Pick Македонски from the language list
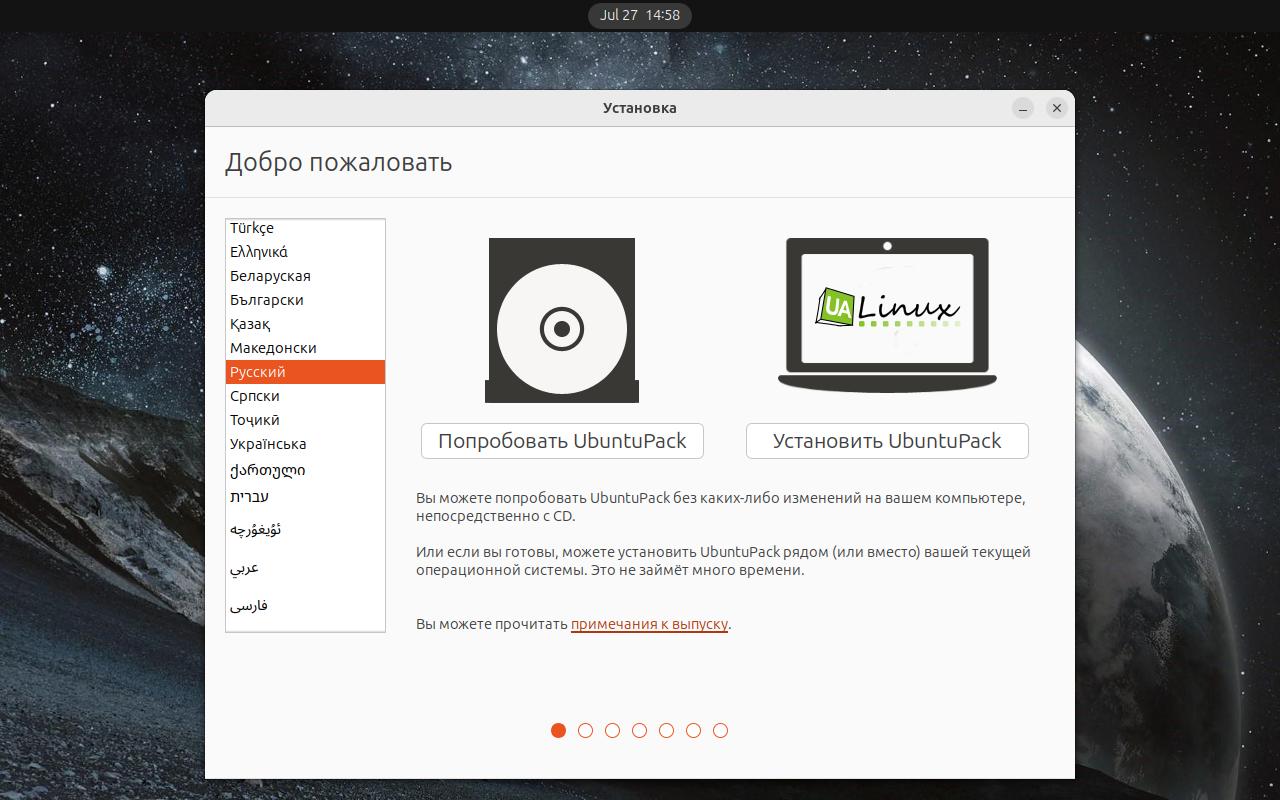The image size is (1280, 800). click(x=305, y=348)
